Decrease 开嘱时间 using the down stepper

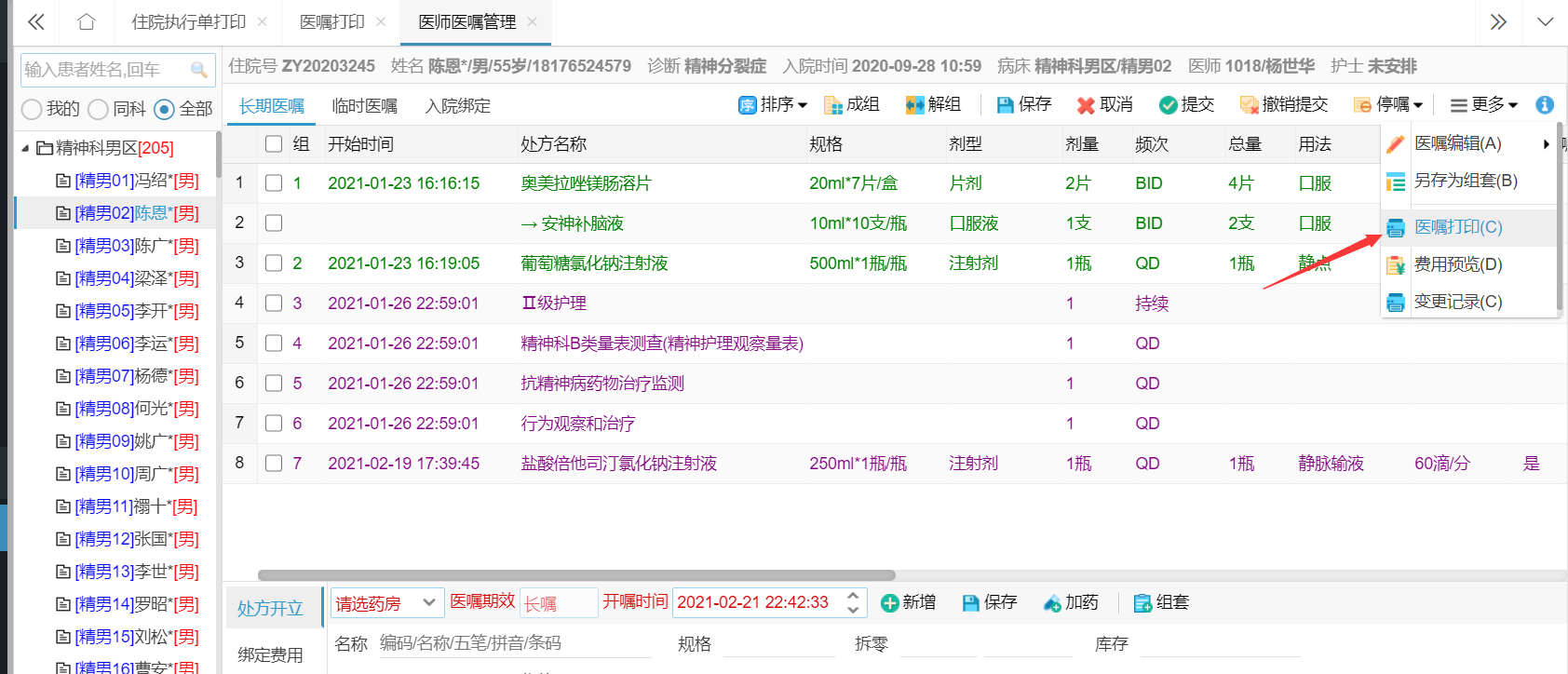click(853, 610)
